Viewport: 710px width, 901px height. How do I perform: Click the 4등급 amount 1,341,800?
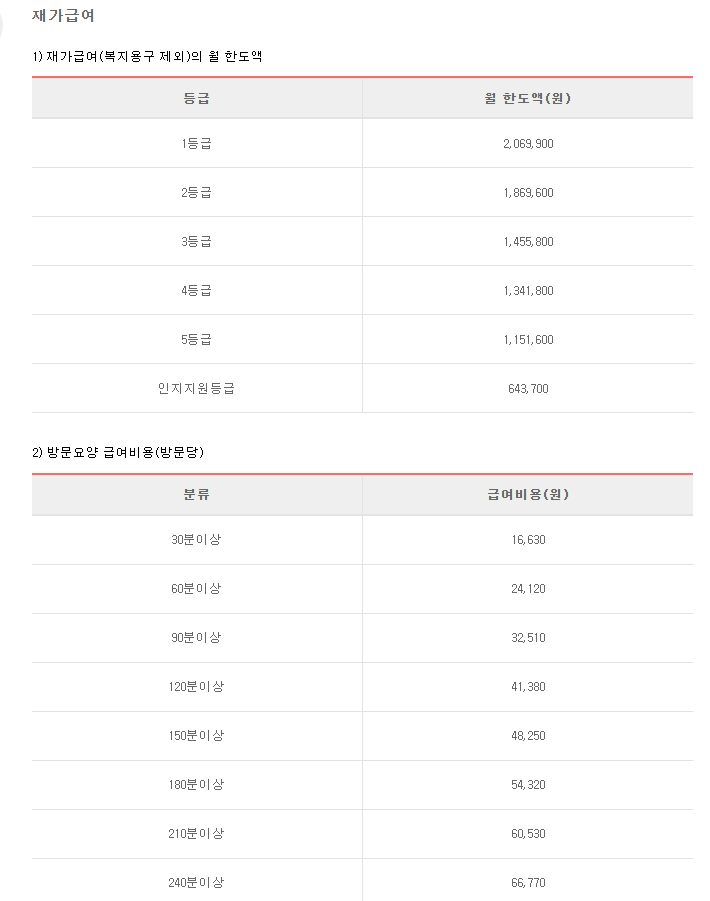[528, 291]
